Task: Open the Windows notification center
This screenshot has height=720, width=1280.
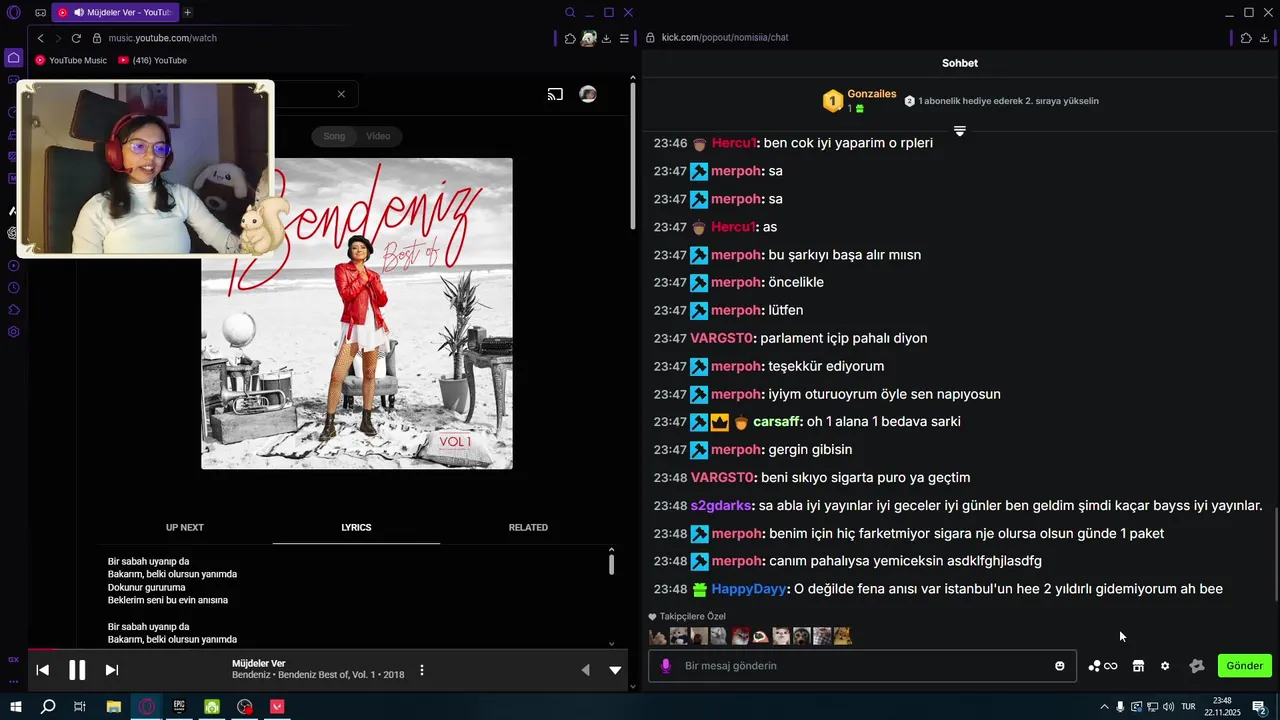Action: [1260, 707]
